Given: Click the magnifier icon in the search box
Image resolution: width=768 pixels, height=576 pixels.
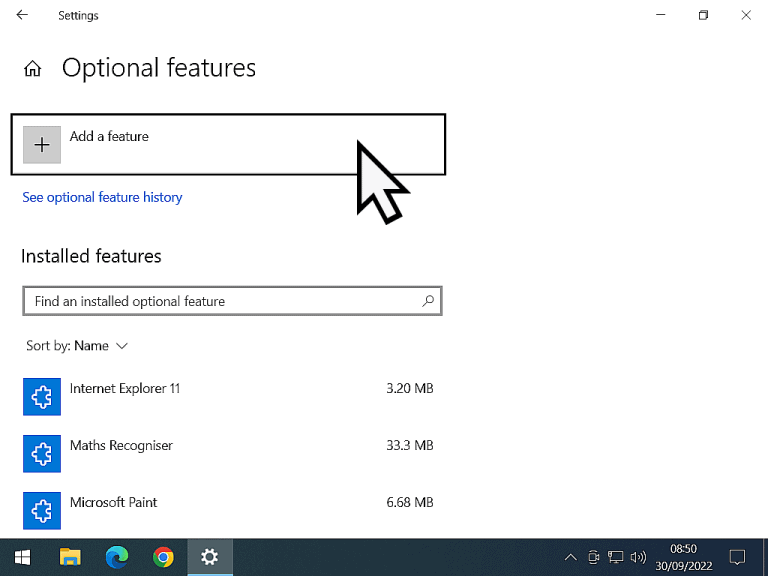Looking at the screenshot, I should point(428,301).
